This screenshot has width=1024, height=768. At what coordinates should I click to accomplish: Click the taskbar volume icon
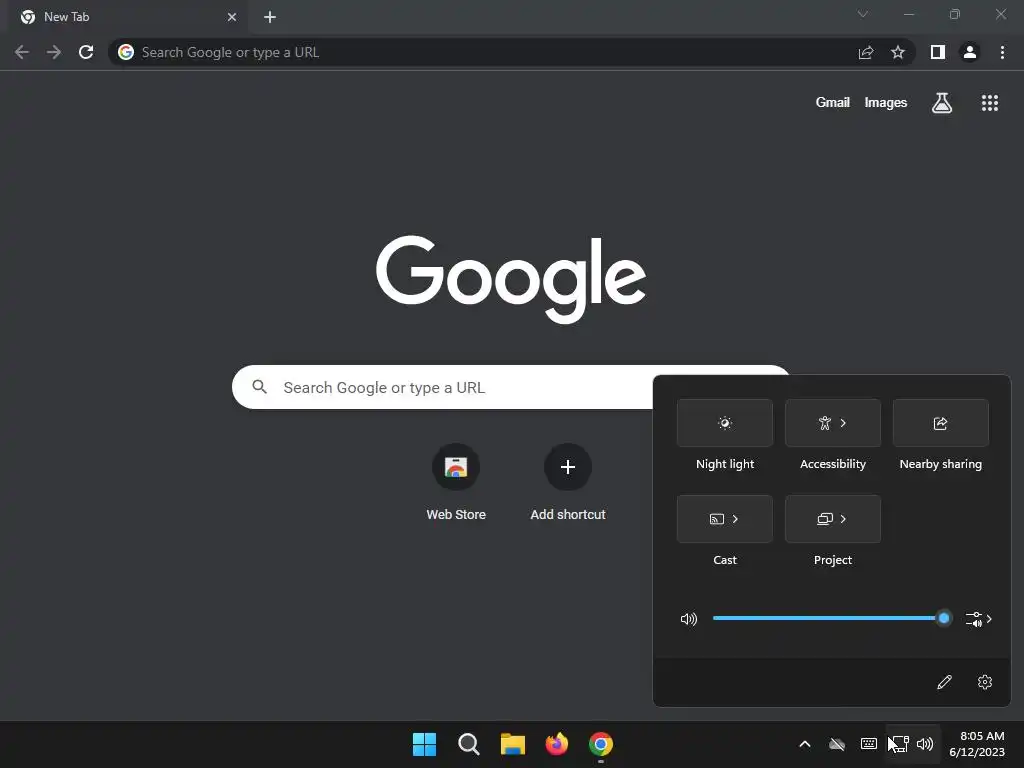[x=925, y=744]
